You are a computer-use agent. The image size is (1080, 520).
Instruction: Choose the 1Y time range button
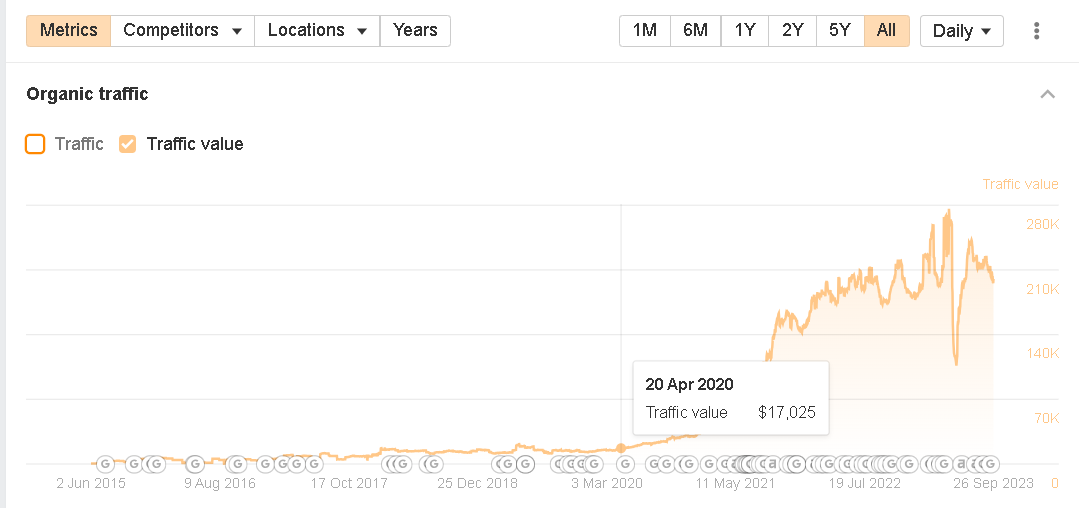tap(745, 31)
